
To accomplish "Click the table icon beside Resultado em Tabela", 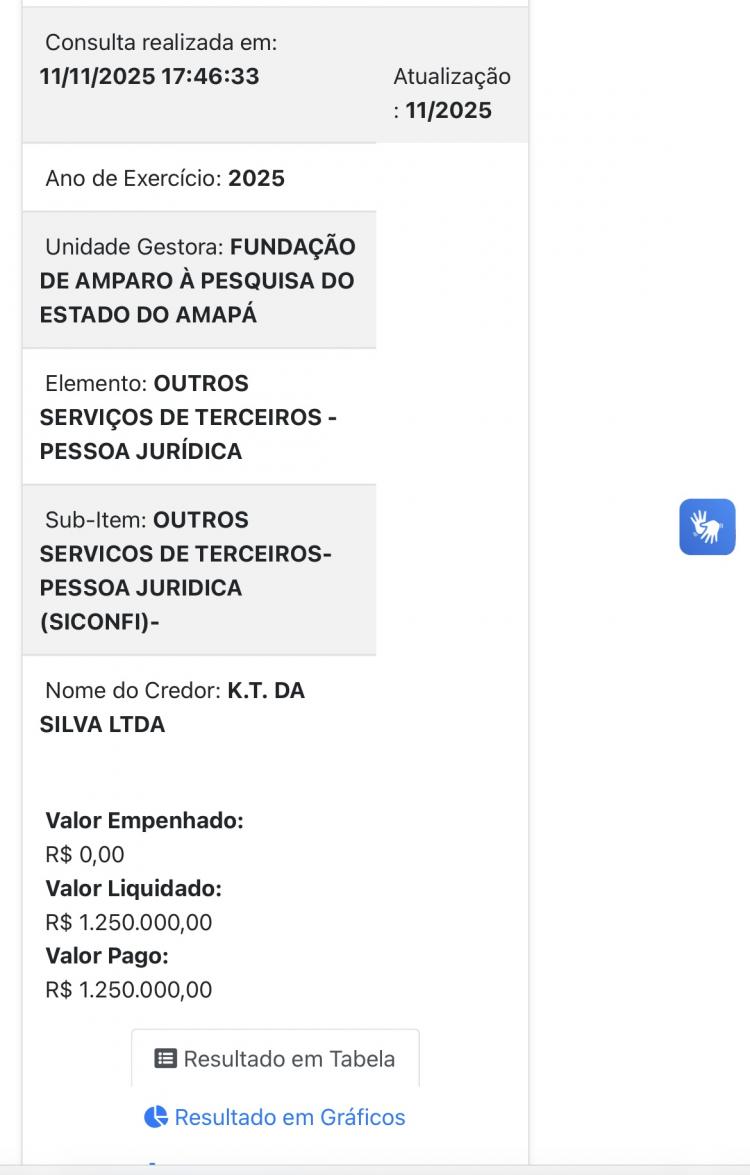I will click(166, 1059).
